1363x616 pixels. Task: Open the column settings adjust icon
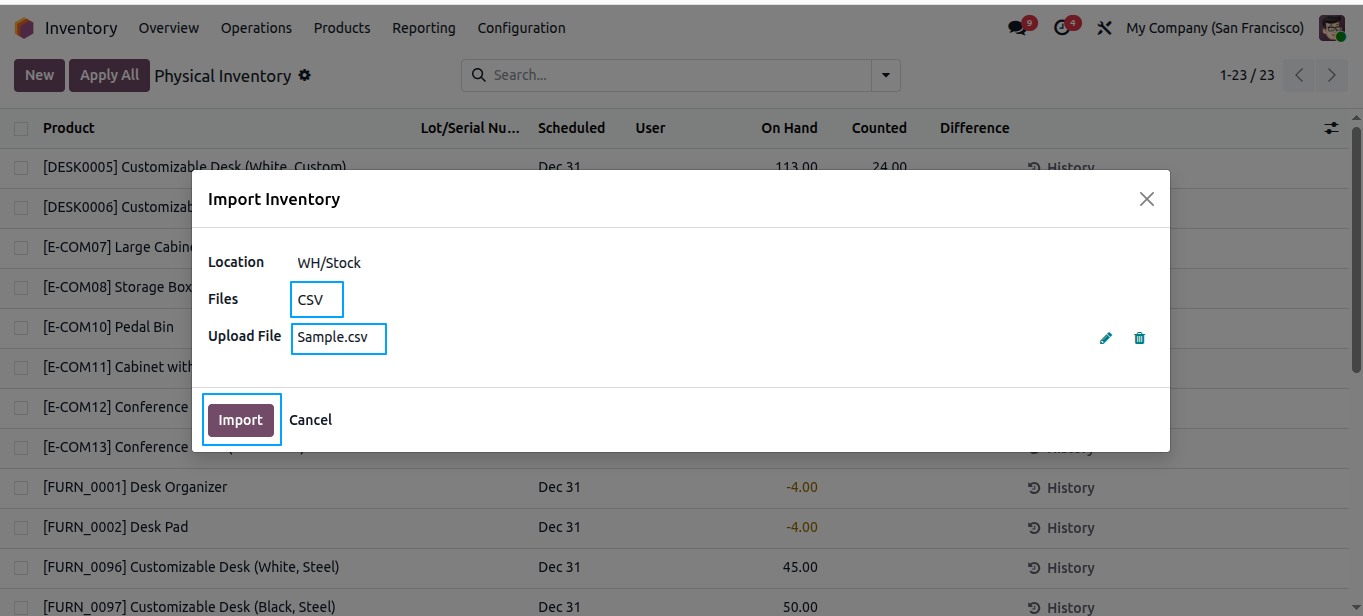pyautogui.click(x=1331, y=128)
